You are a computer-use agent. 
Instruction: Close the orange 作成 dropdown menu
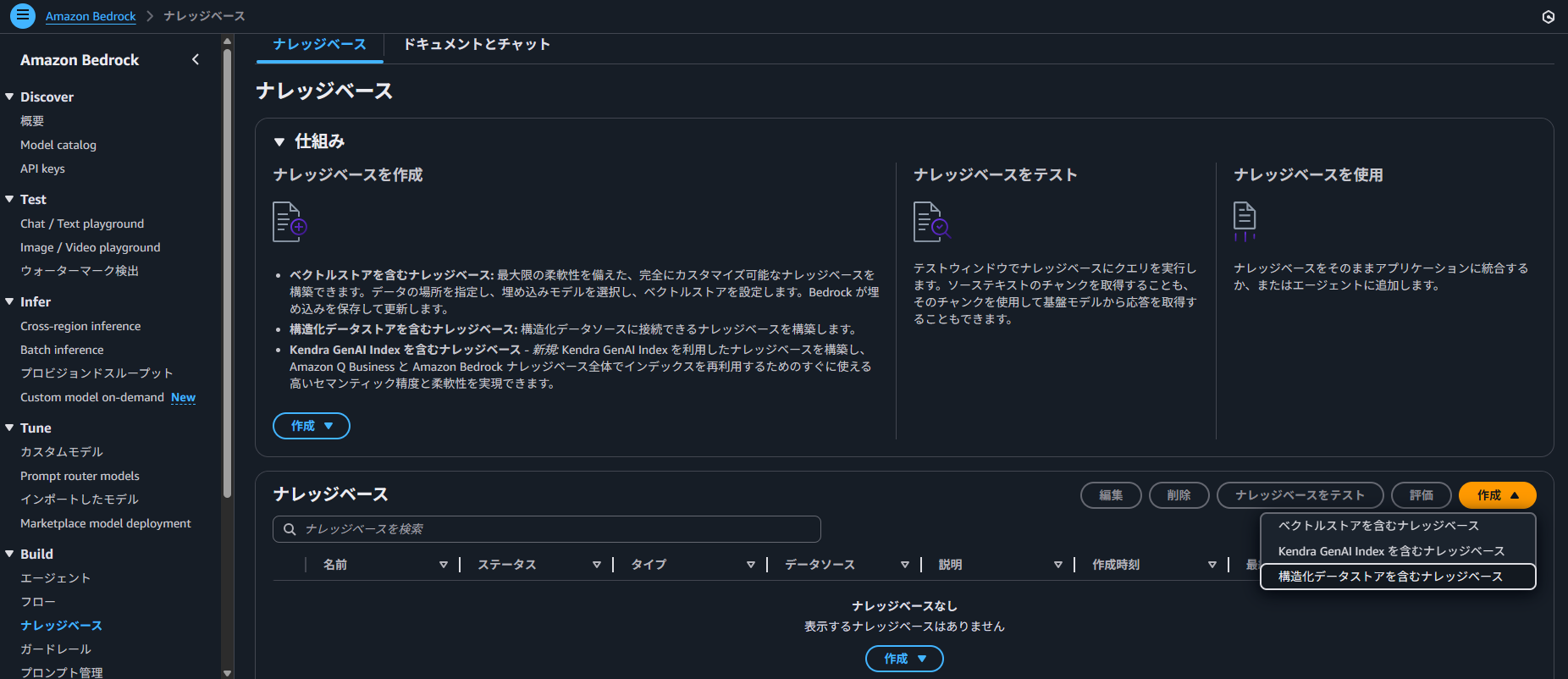pyautogui.click(x=1497, y=495)
